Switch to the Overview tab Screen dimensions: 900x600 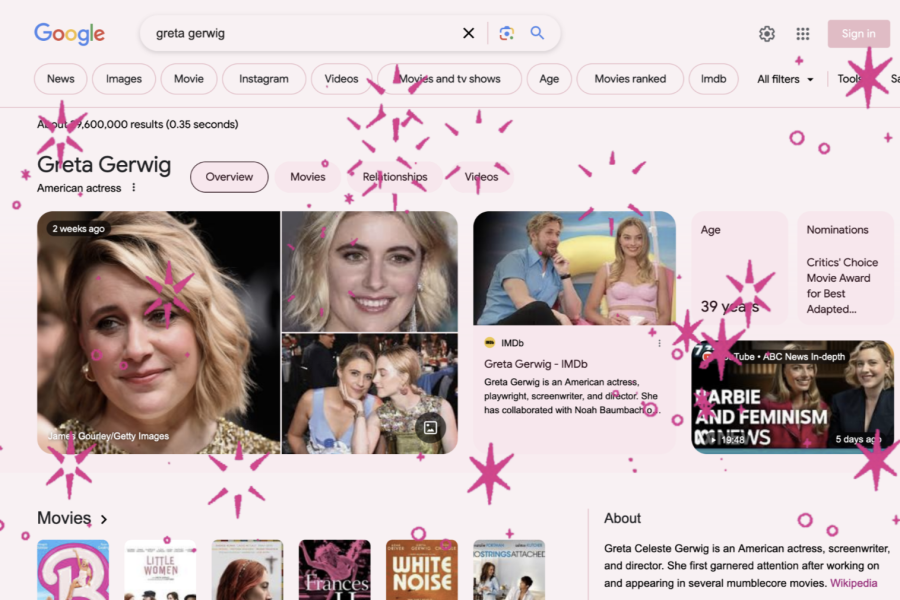229,177
